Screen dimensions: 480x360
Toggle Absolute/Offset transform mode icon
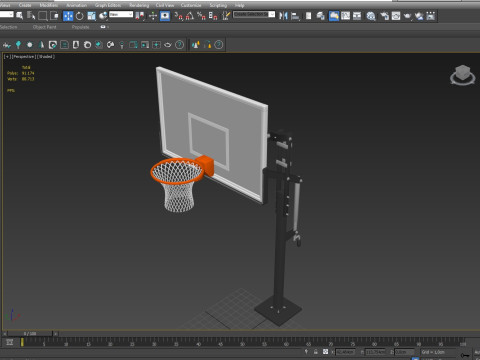tap(326, 352)
